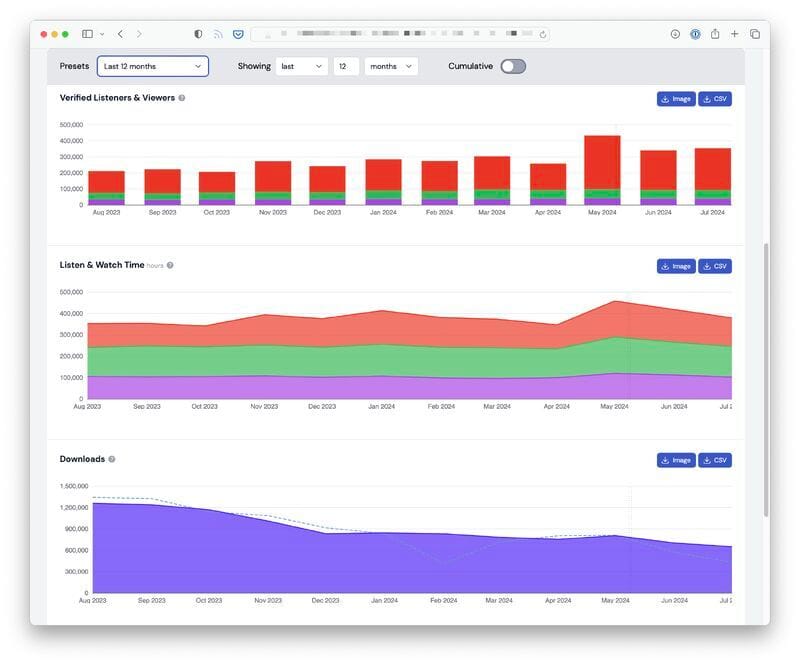
Task: Export Listen & Watch Time CSV
Action: [x=715, y=266]
